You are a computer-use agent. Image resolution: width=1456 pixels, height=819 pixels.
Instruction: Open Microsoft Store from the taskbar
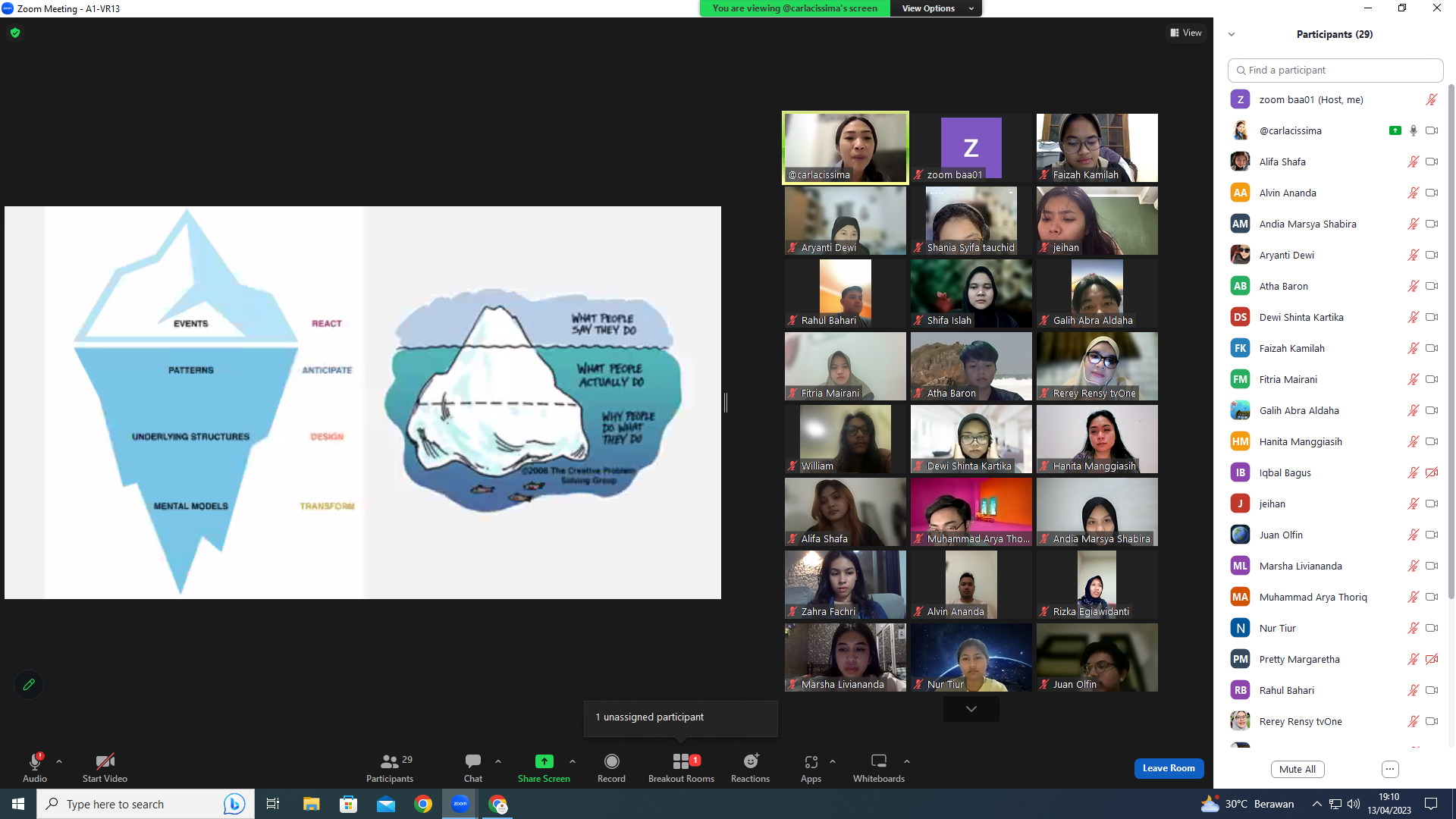[x=348, y=804]
